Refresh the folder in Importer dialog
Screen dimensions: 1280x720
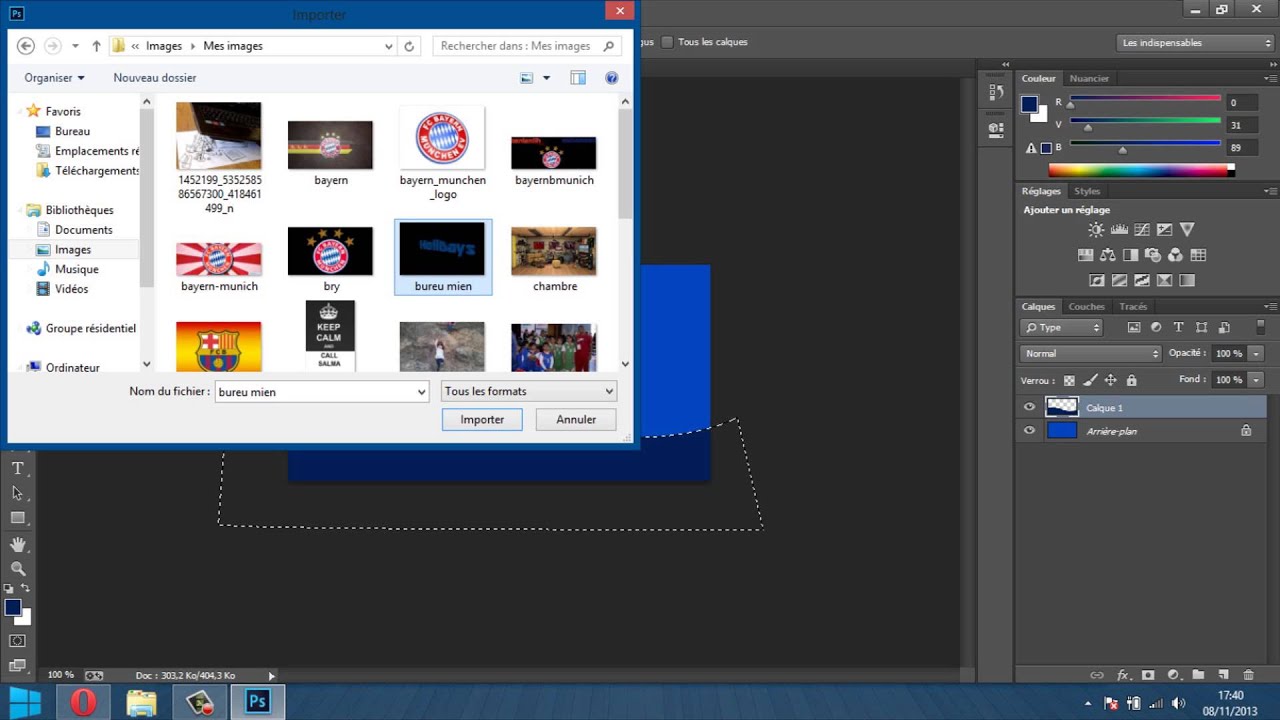409,46
